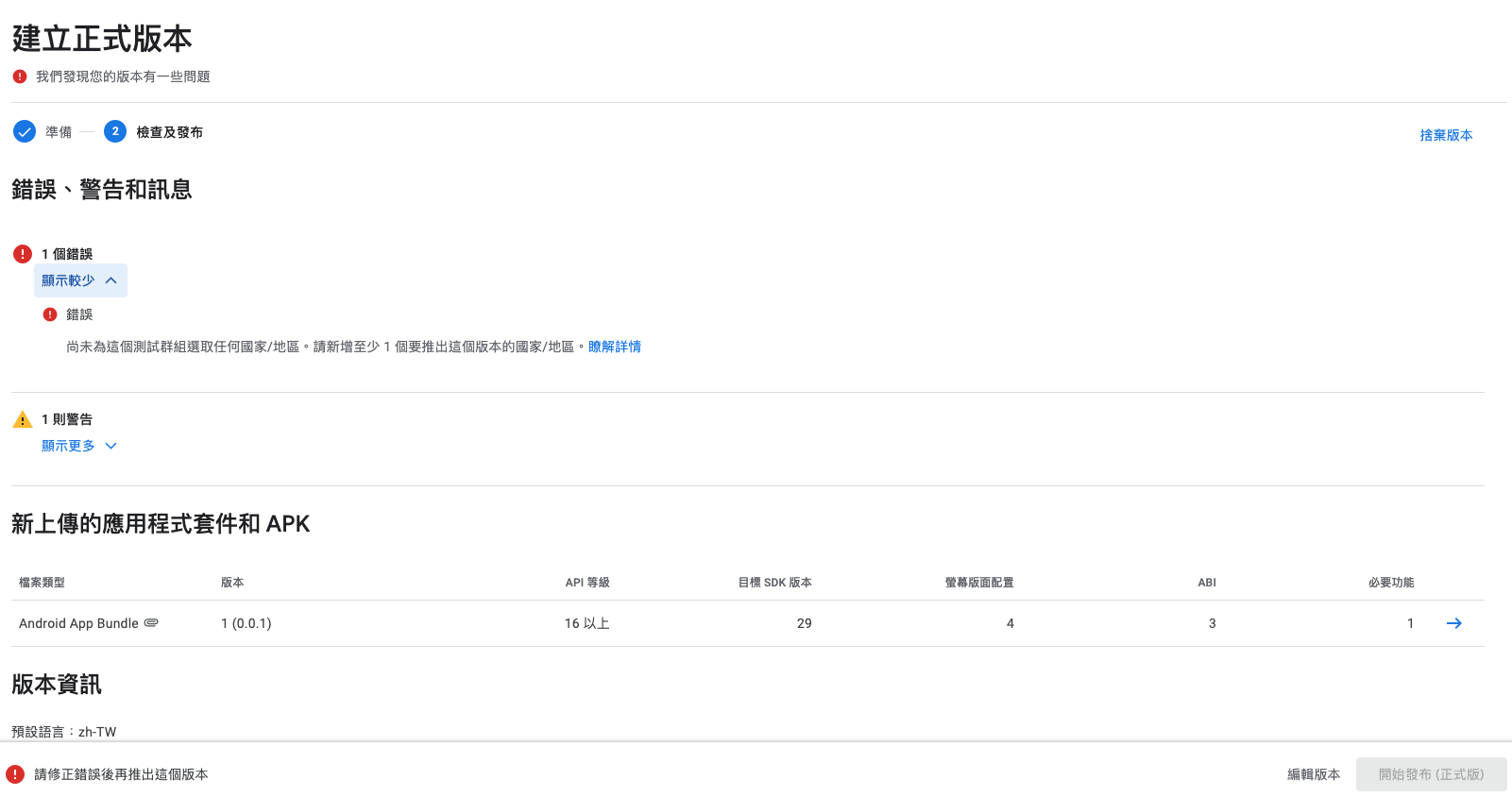The image size is (1512, 797).
Task: Click the completed checkmark step icon for 準備
Action: [x=25, y=132]
